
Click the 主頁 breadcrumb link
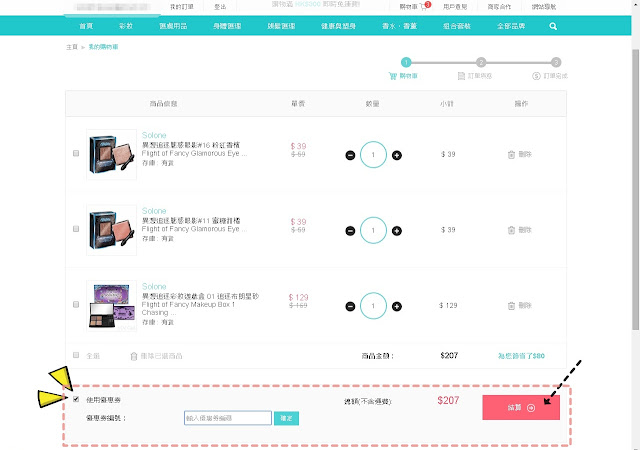72,47
